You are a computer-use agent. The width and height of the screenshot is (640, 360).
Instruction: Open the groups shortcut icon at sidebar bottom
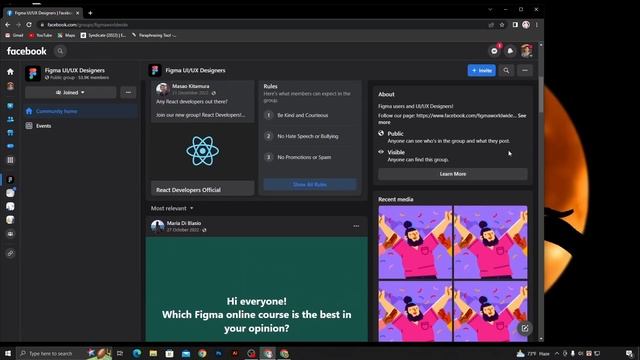click(x=10, y=234)
